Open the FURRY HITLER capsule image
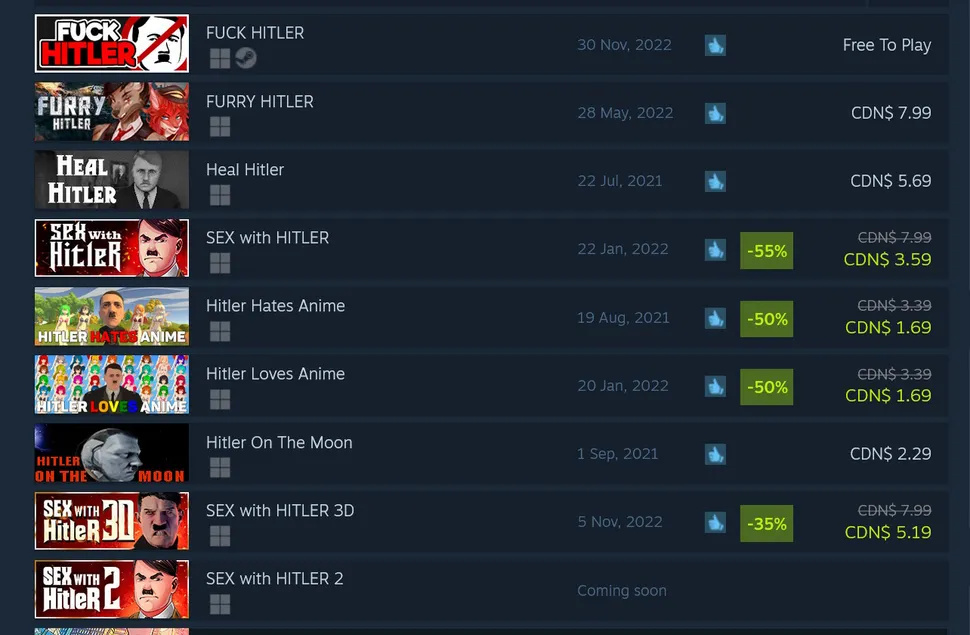Screen dimensions: 970x635 [112, 112]
